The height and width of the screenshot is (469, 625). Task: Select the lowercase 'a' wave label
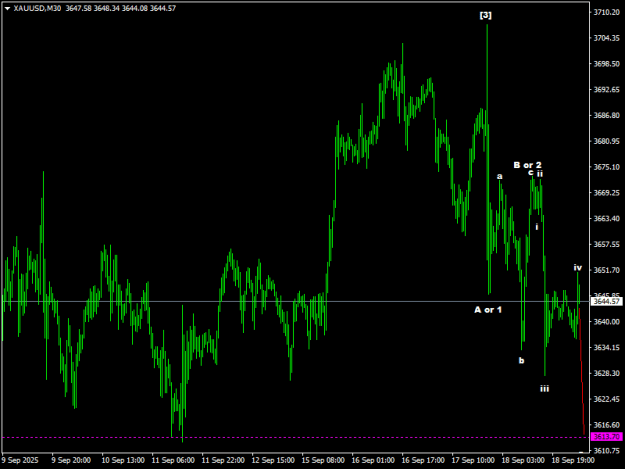coord(499,176)
